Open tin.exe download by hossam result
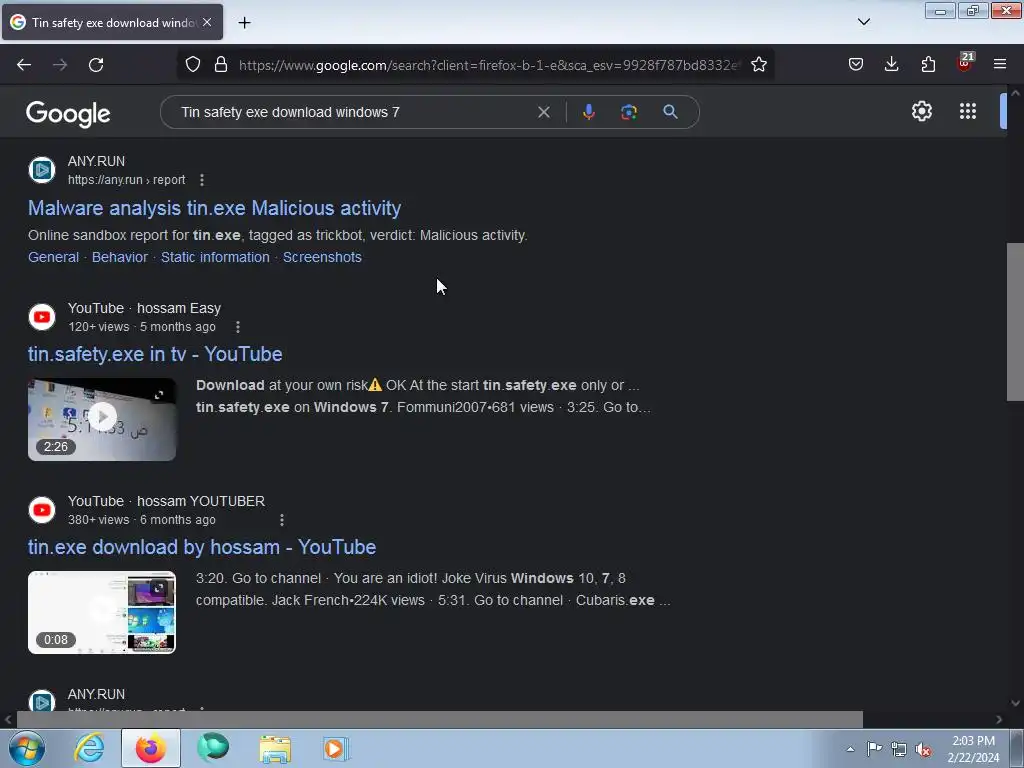Image resolution: width=1024 pixels, height=768 pixels. (202, 547)
